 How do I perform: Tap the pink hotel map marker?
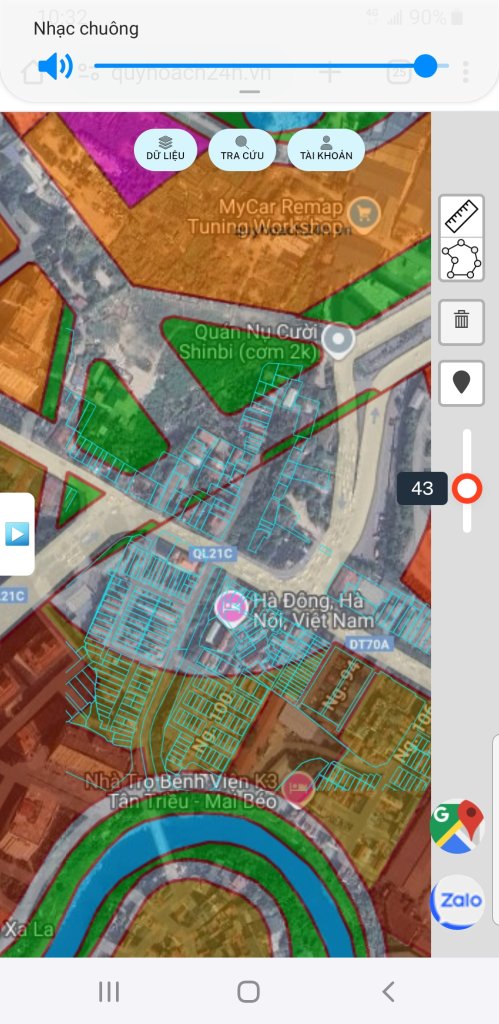click(231, 609)
